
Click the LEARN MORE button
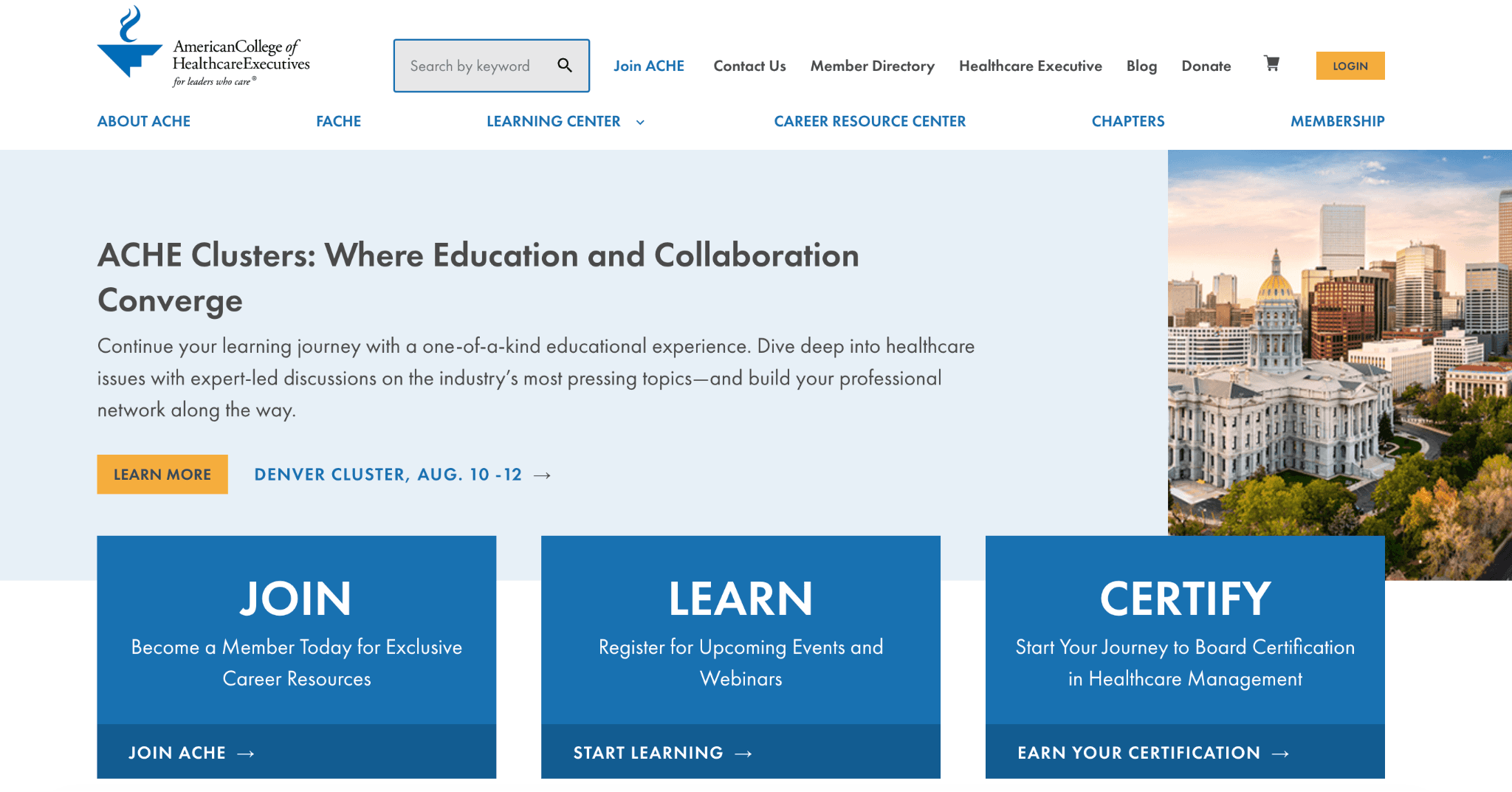click(162, 475)
